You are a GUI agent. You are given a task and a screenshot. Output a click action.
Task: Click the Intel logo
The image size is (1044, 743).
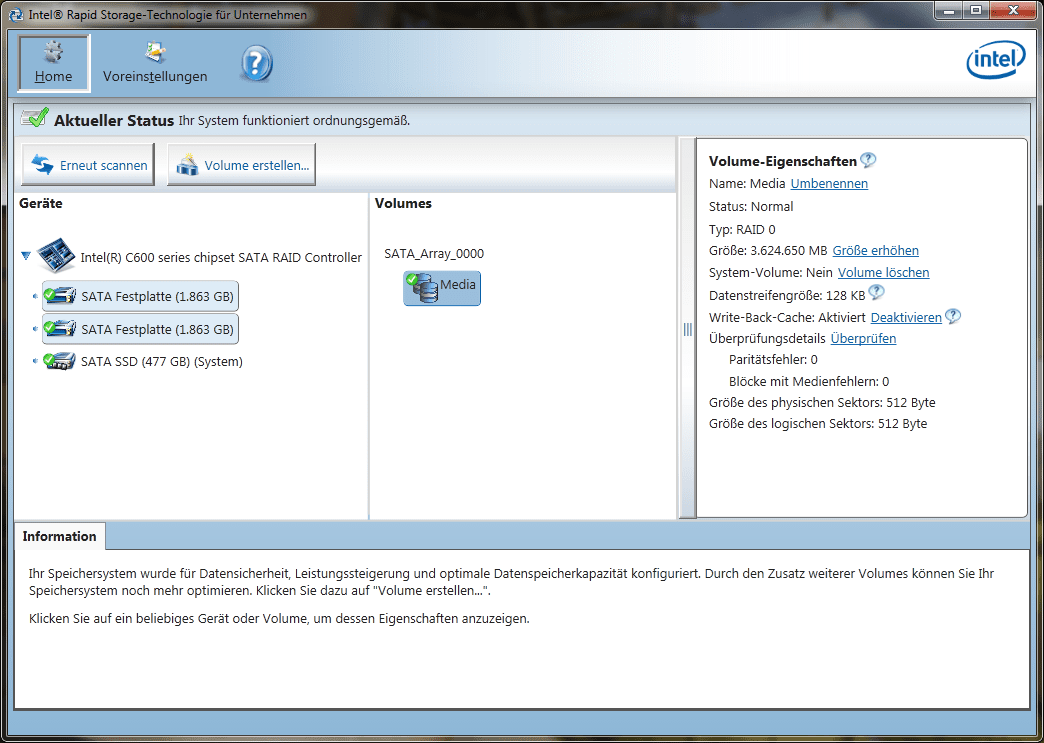[996, 61]
